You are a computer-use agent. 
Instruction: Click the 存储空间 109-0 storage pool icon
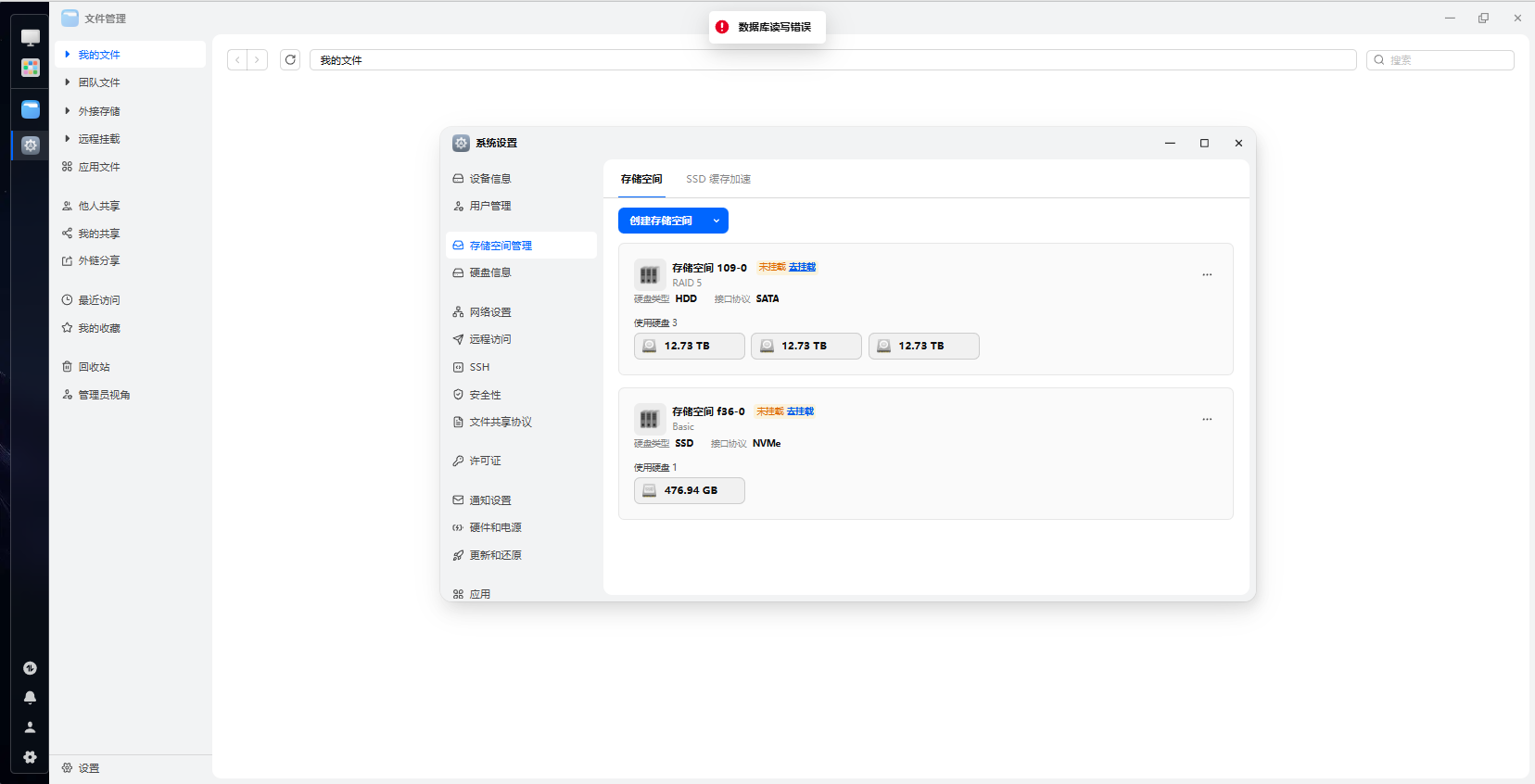pyautogui.click(x=649, y=275)
